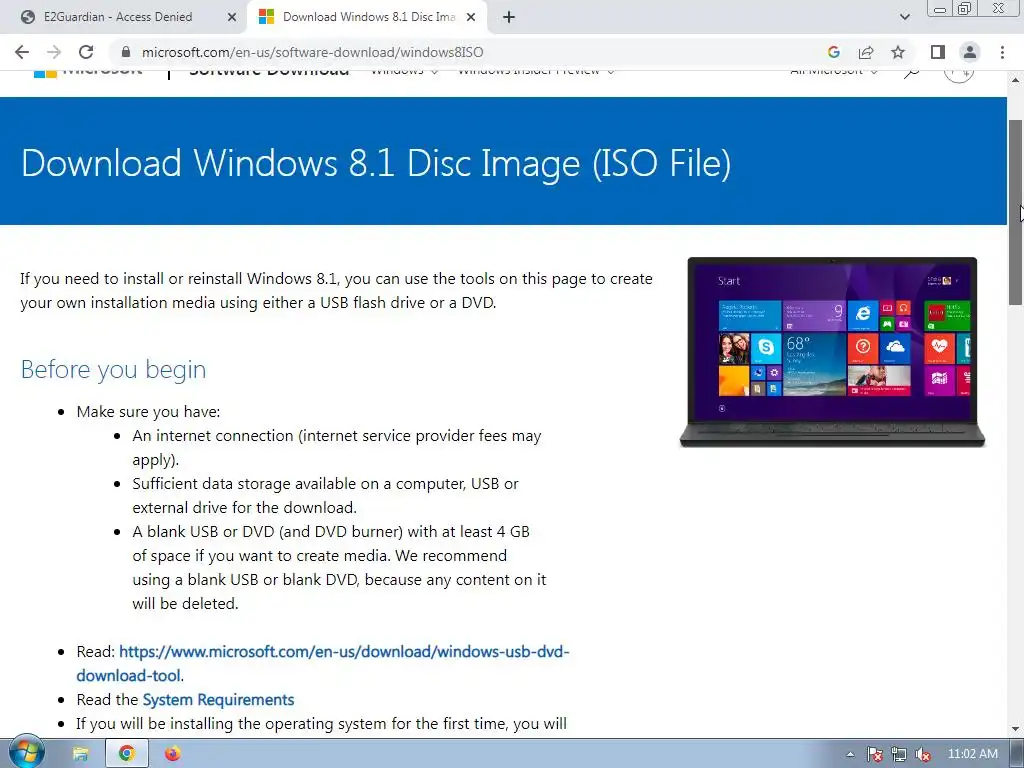The height and width of the screenshot is (768, 1024).
Task: Click the muted volume tray icon
Action: pyautogui.click(x=923, y=754)
